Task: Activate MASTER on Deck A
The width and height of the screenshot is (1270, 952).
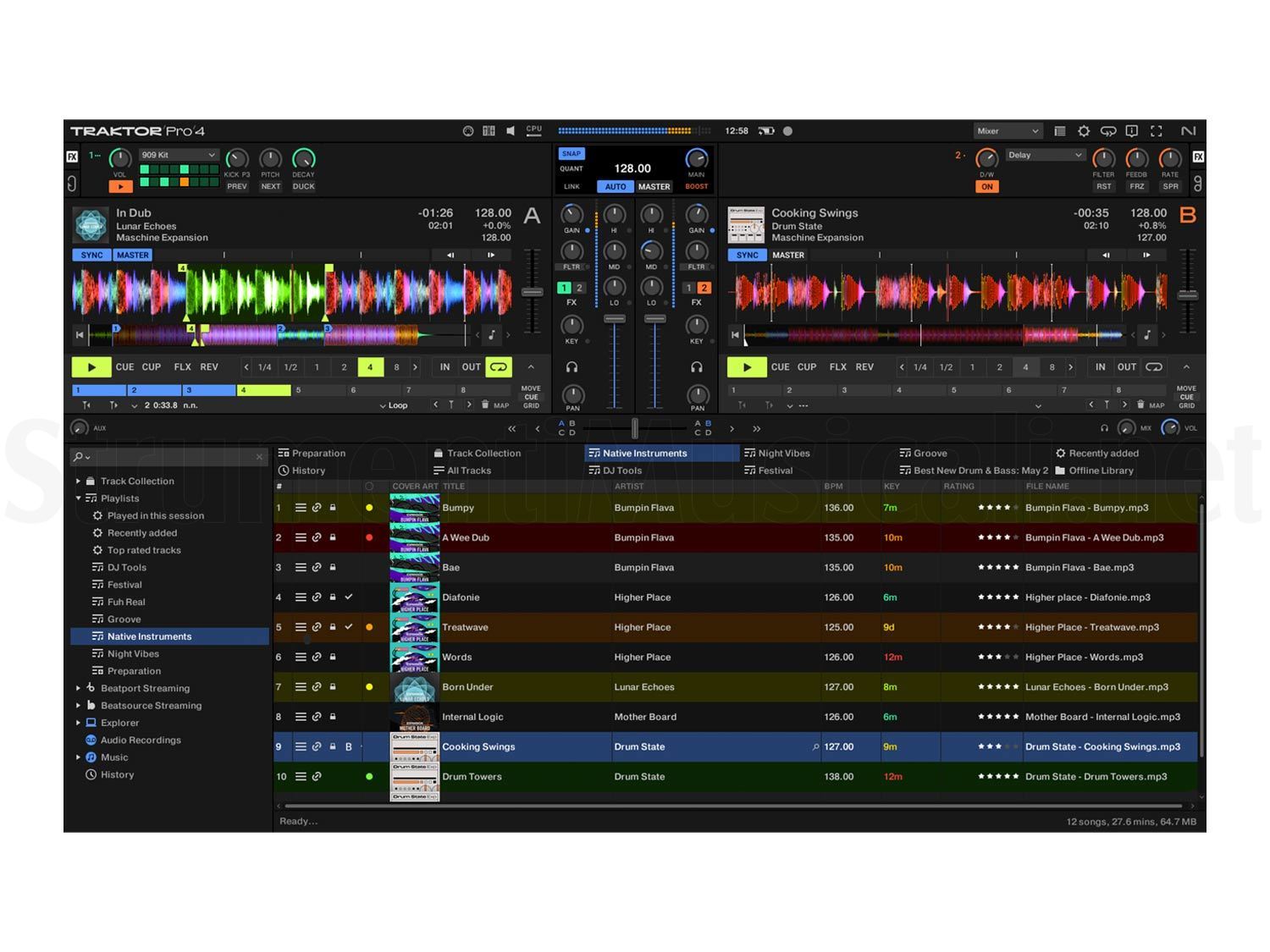Action: 133,255
